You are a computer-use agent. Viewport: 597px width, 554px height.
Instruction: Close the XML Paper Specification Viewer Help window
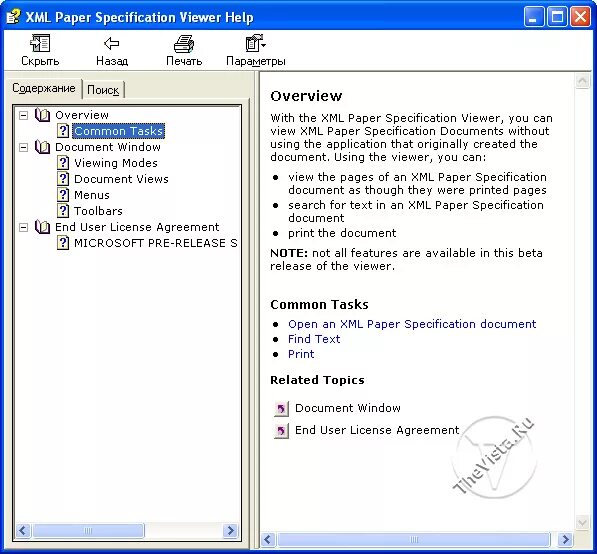(x=580, y=17)
